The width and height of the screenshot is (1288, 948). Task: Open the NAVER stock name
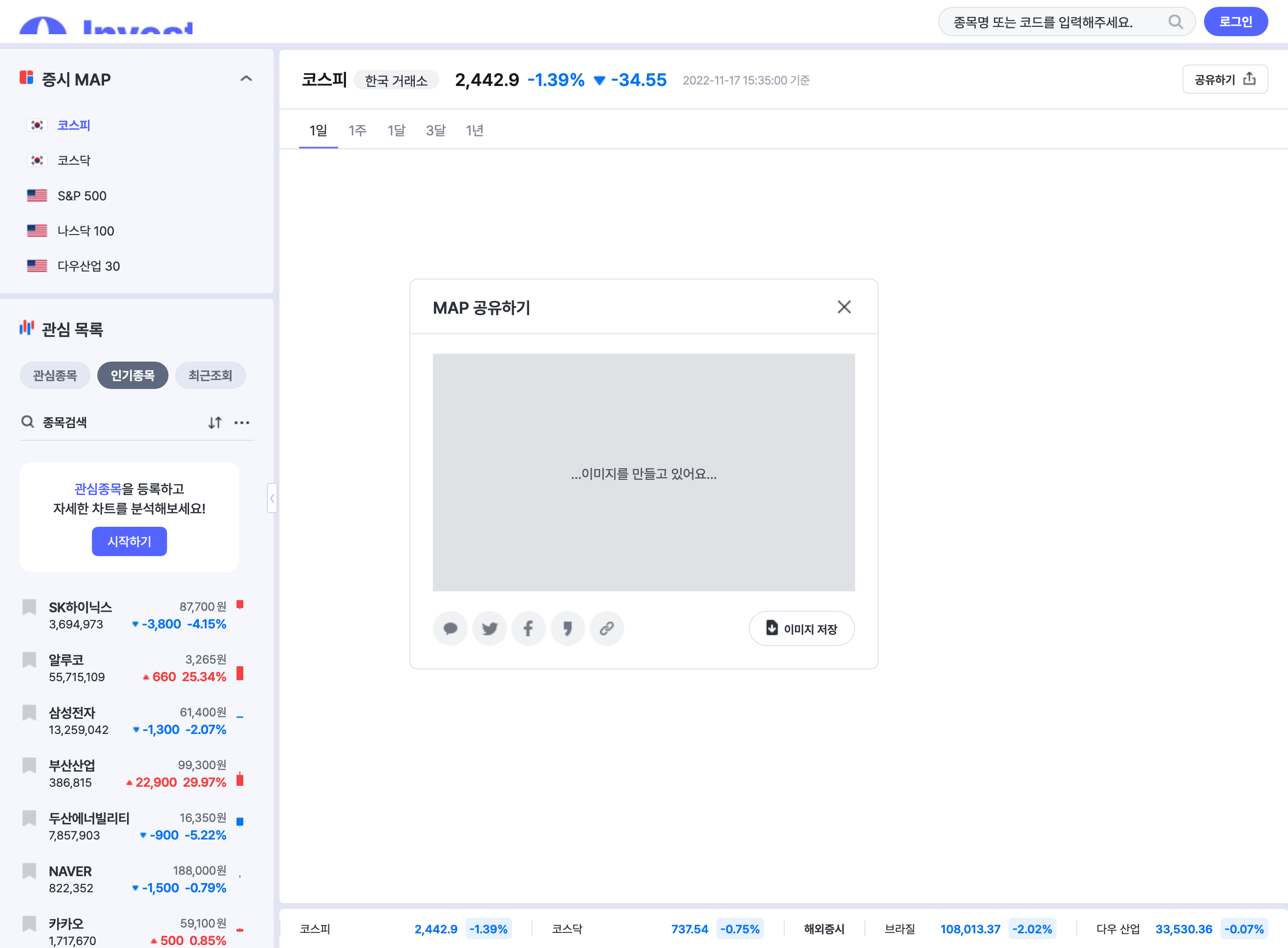click(x=70, y=871)
